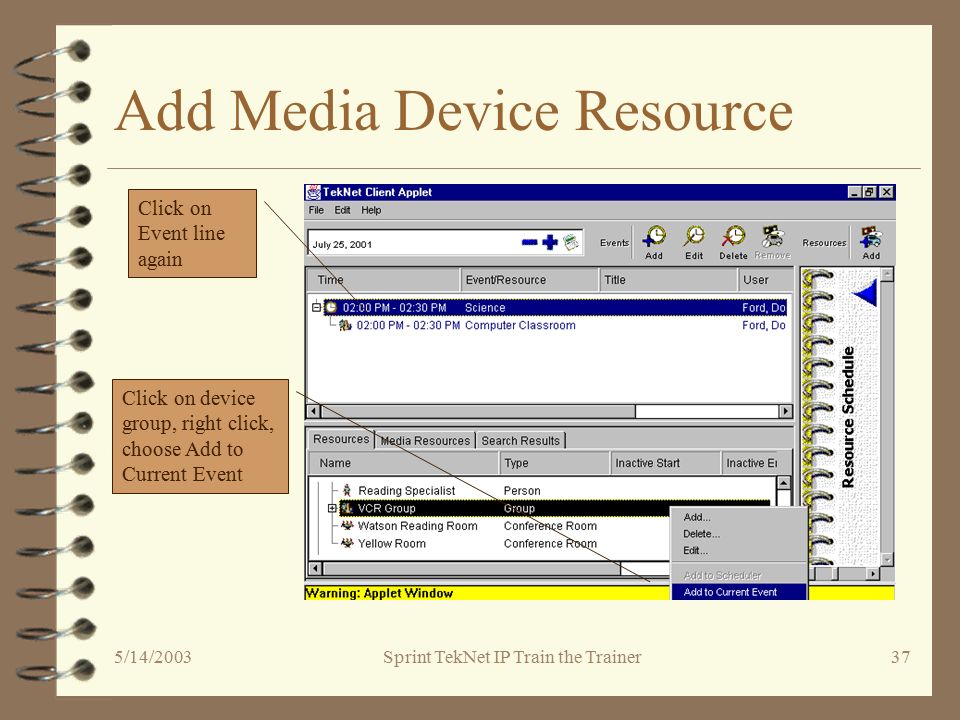The width and height of the screenshot is (960, 720).
Task: Open the calendar picker icon
Action: click(571, 242)
